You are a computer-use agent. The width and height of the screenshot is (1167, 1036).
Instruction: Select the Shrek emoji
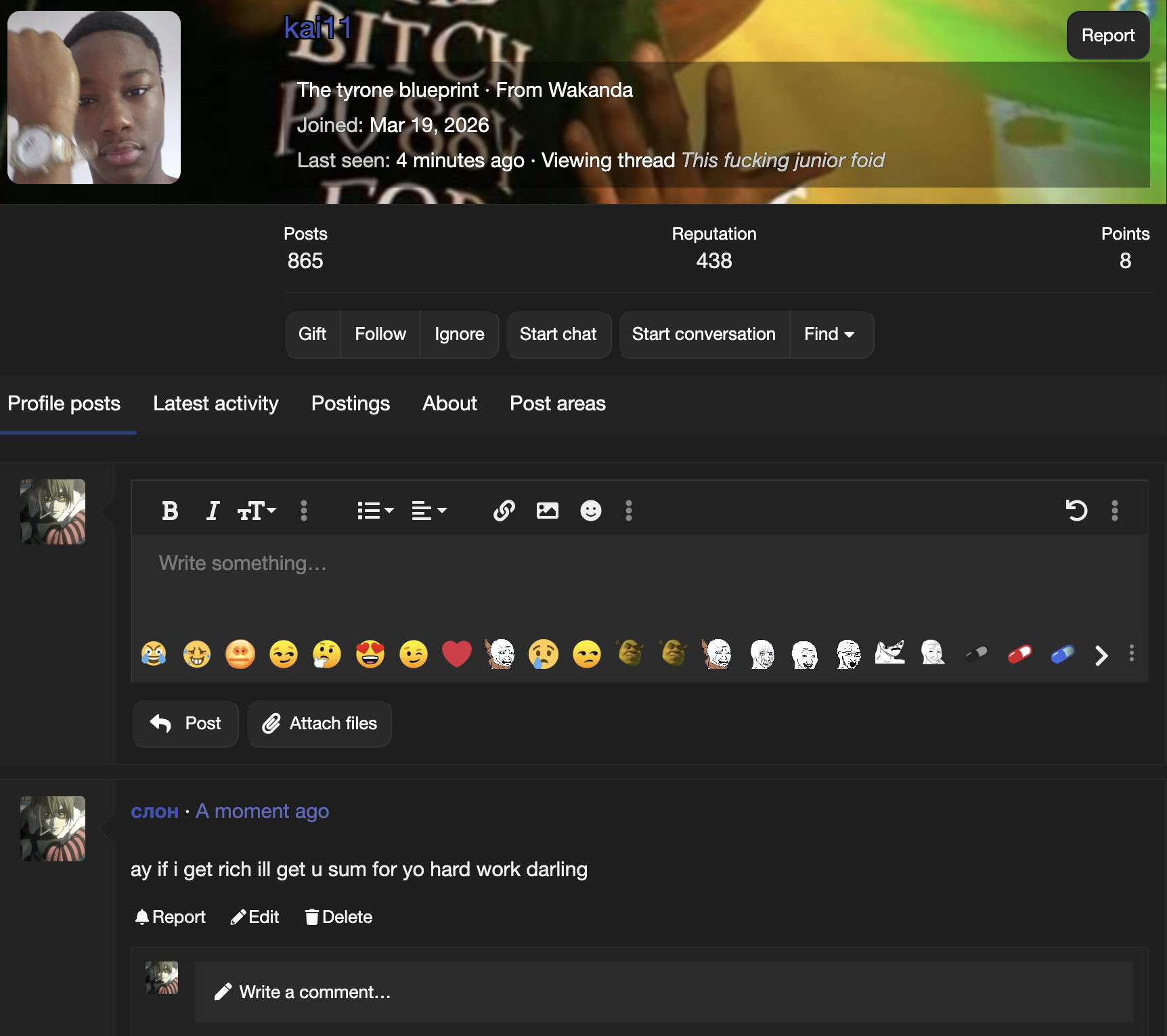pos(631,654)
